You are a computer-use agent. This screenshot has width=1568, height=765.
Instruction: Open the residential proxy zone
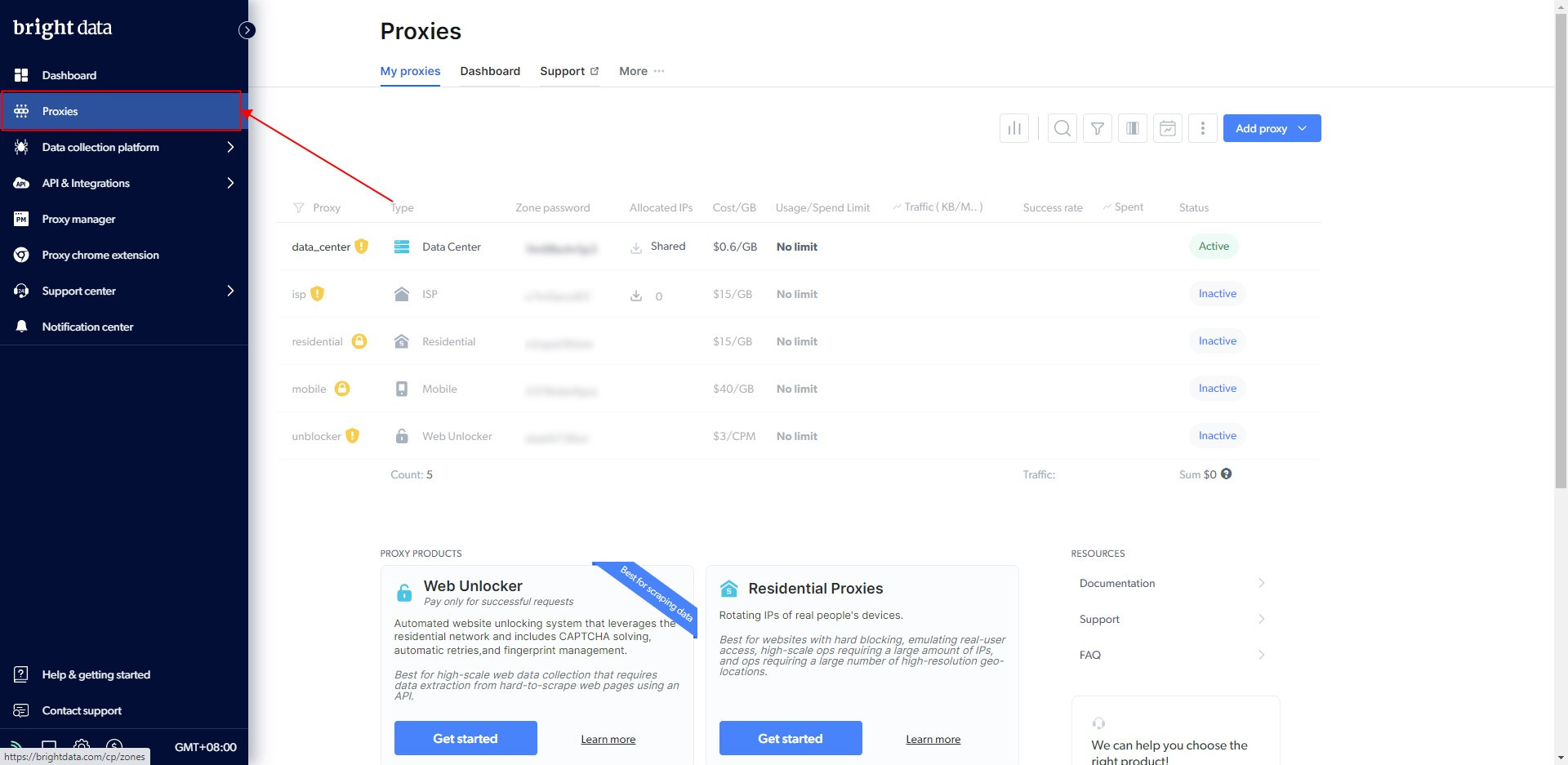click(x=317, y=341)
